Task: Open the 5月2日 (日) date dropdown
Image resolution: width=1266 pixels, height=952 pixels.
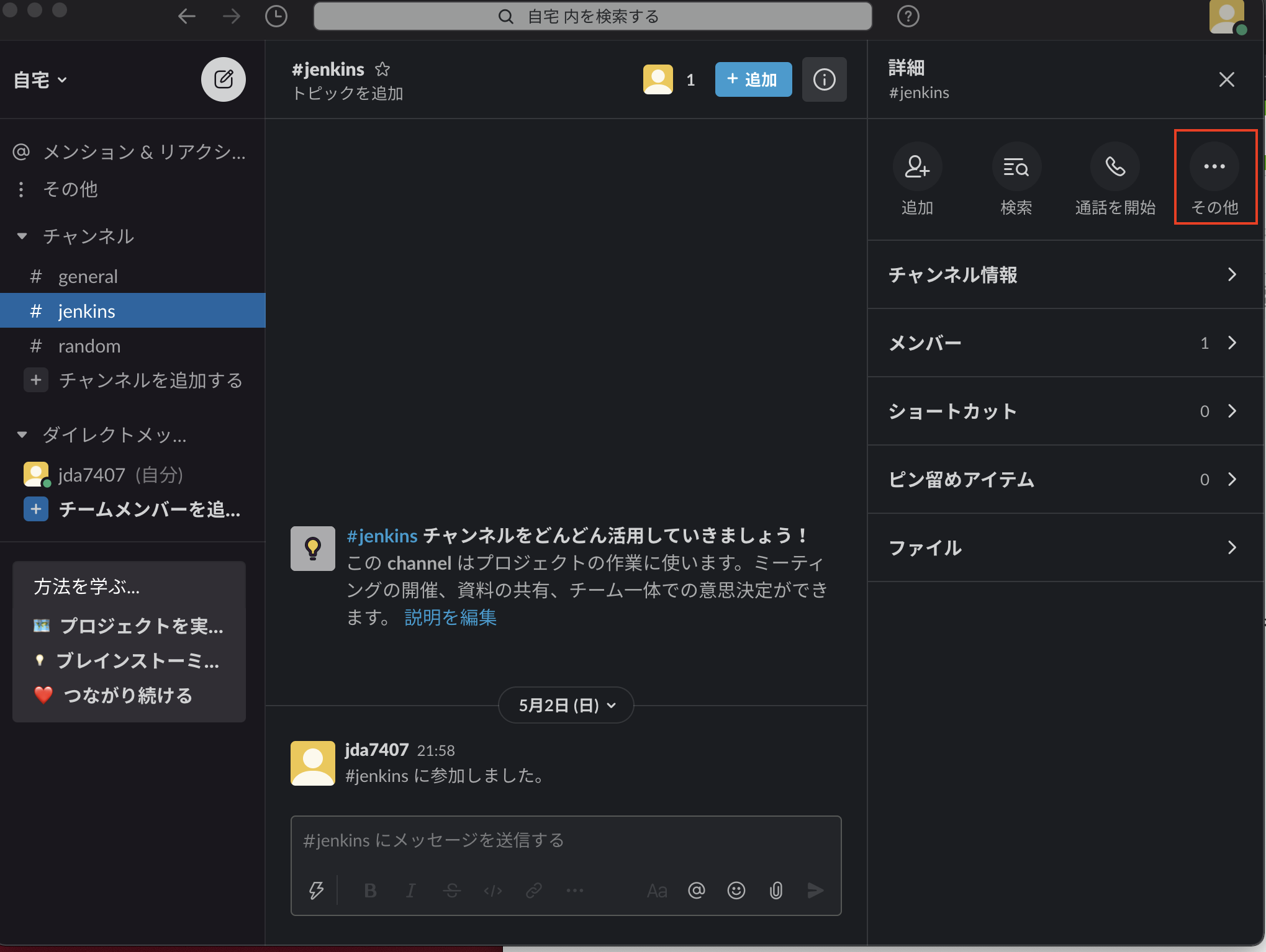Action: click(565, 705)
